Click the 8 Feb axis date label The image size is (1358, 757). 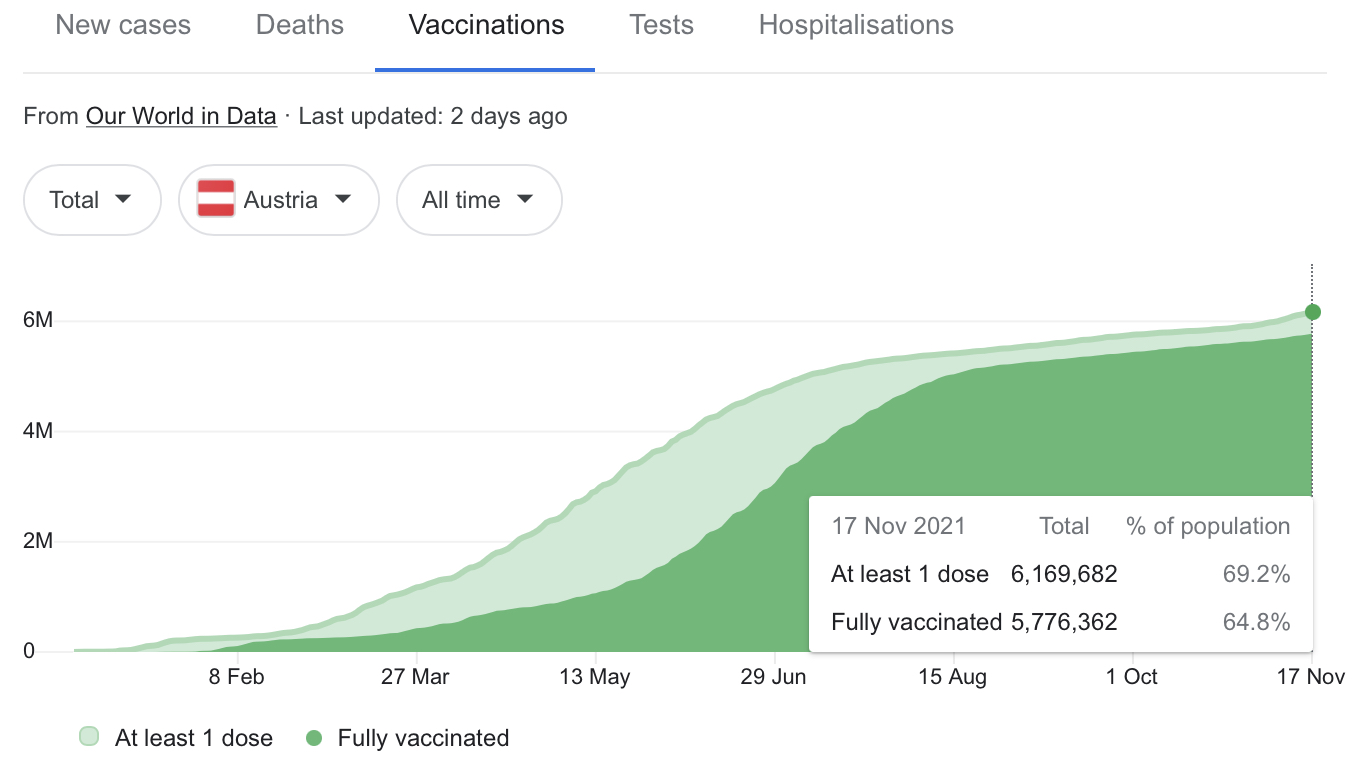click(x=237, y=677)
